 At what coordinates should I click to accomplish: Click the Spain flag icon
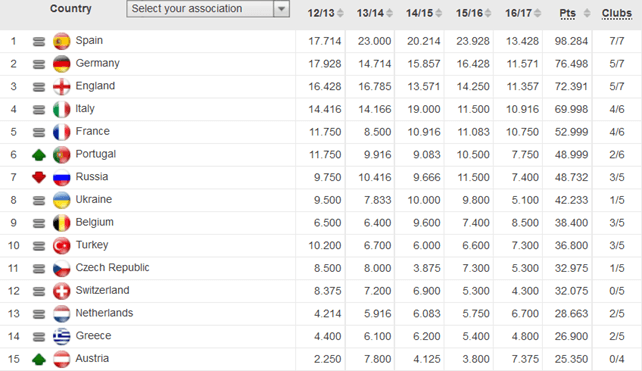61,41
